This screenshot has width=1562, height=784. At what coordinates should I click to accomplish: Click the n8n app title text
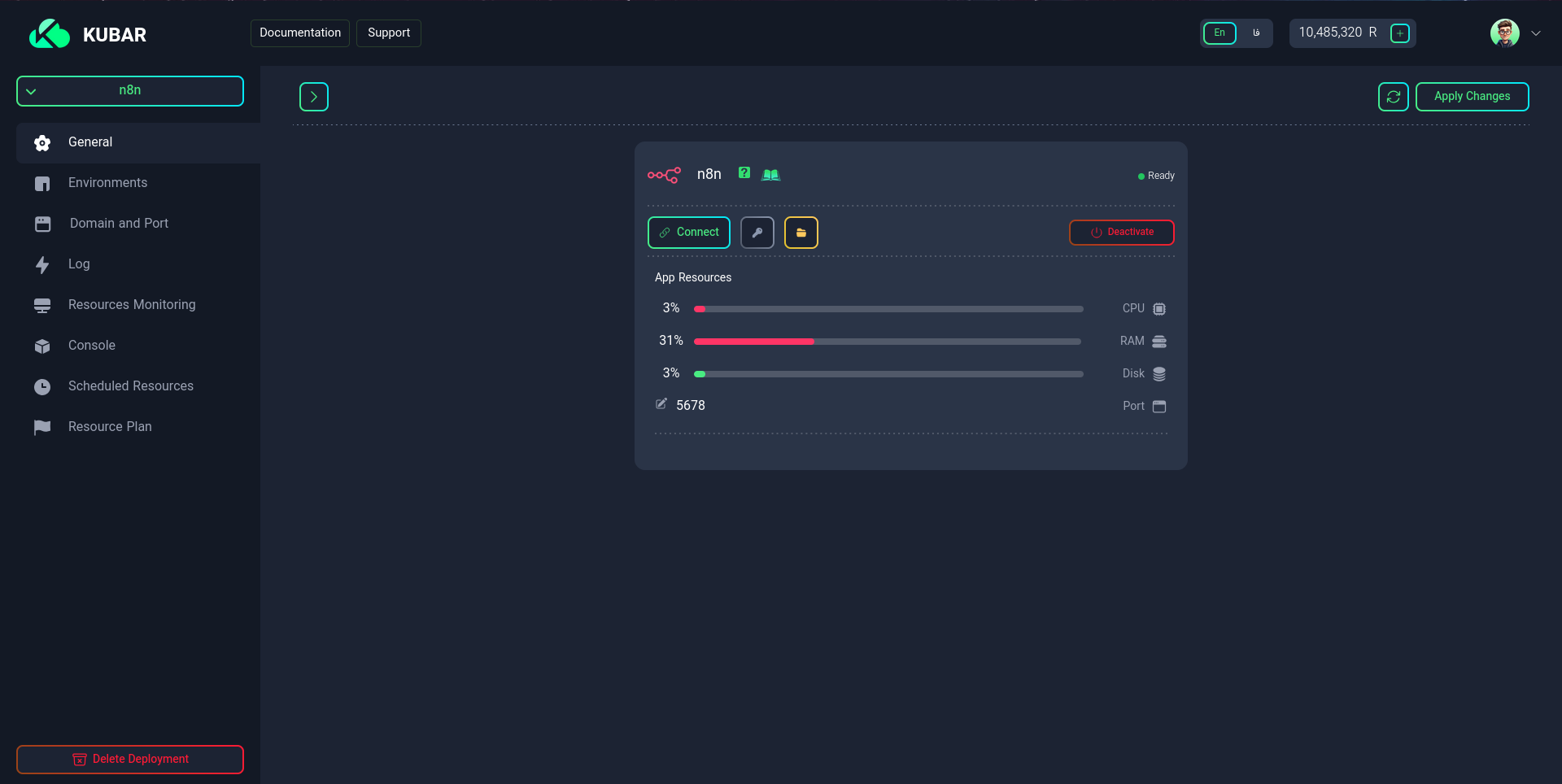(709, 175)
